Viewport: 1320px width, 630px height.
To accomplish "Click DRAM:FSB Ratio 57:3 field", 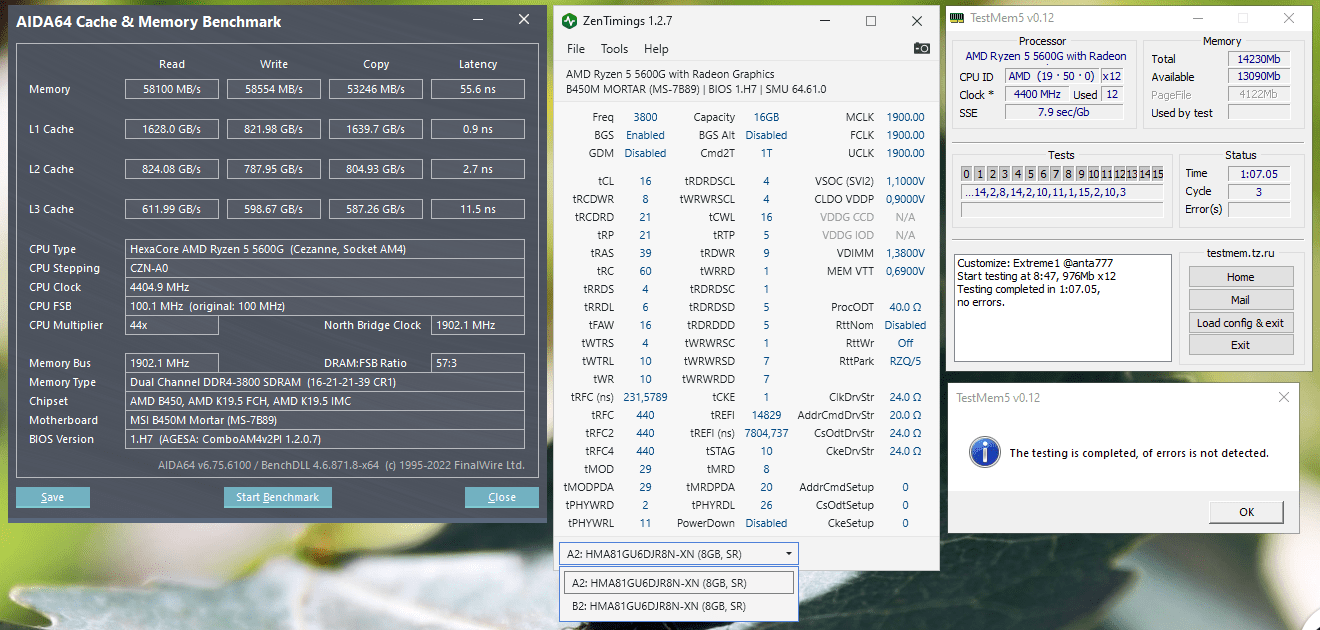I will point(478,363).
